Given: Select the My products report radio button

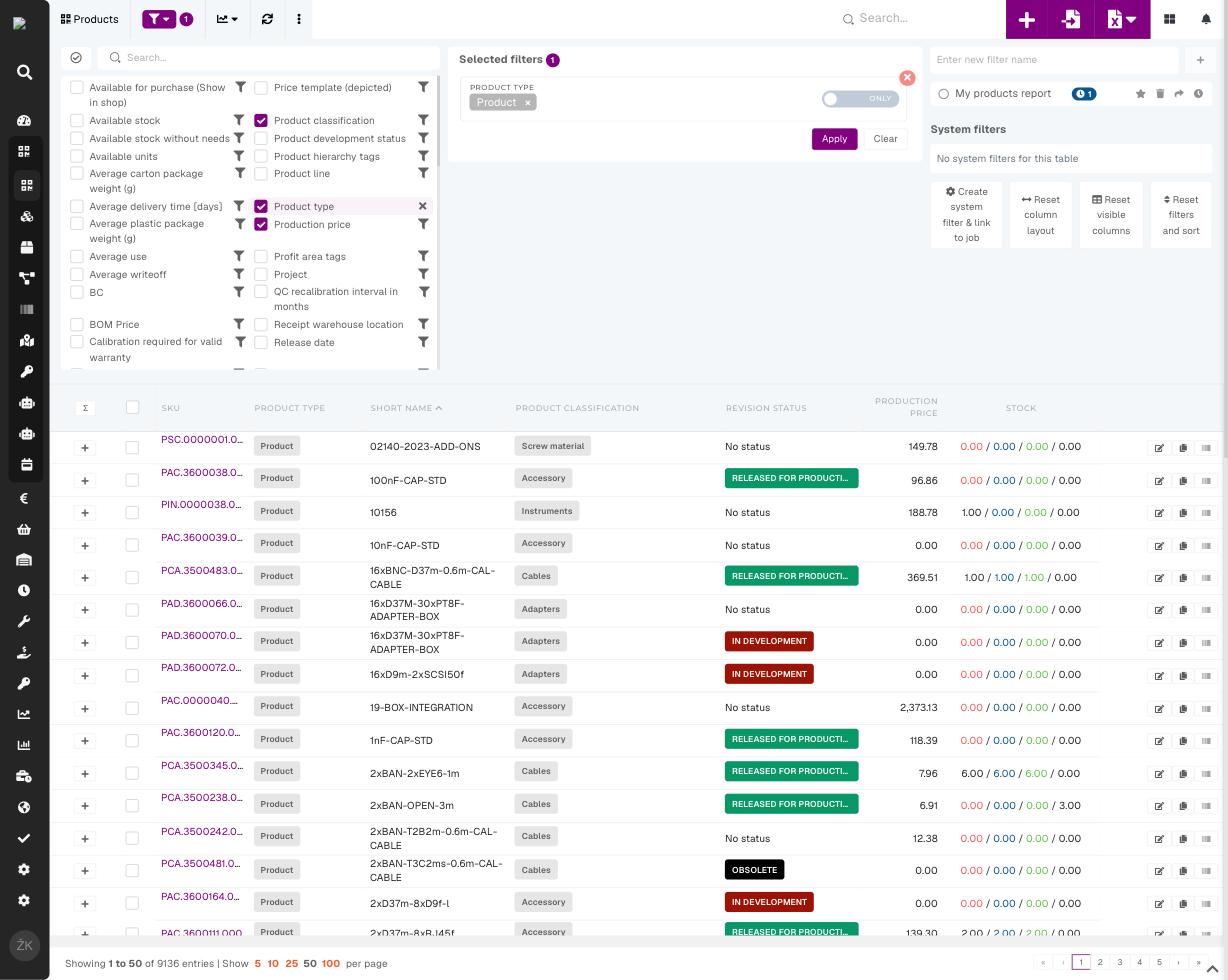Looking at the screenshot, I should 943,94.
